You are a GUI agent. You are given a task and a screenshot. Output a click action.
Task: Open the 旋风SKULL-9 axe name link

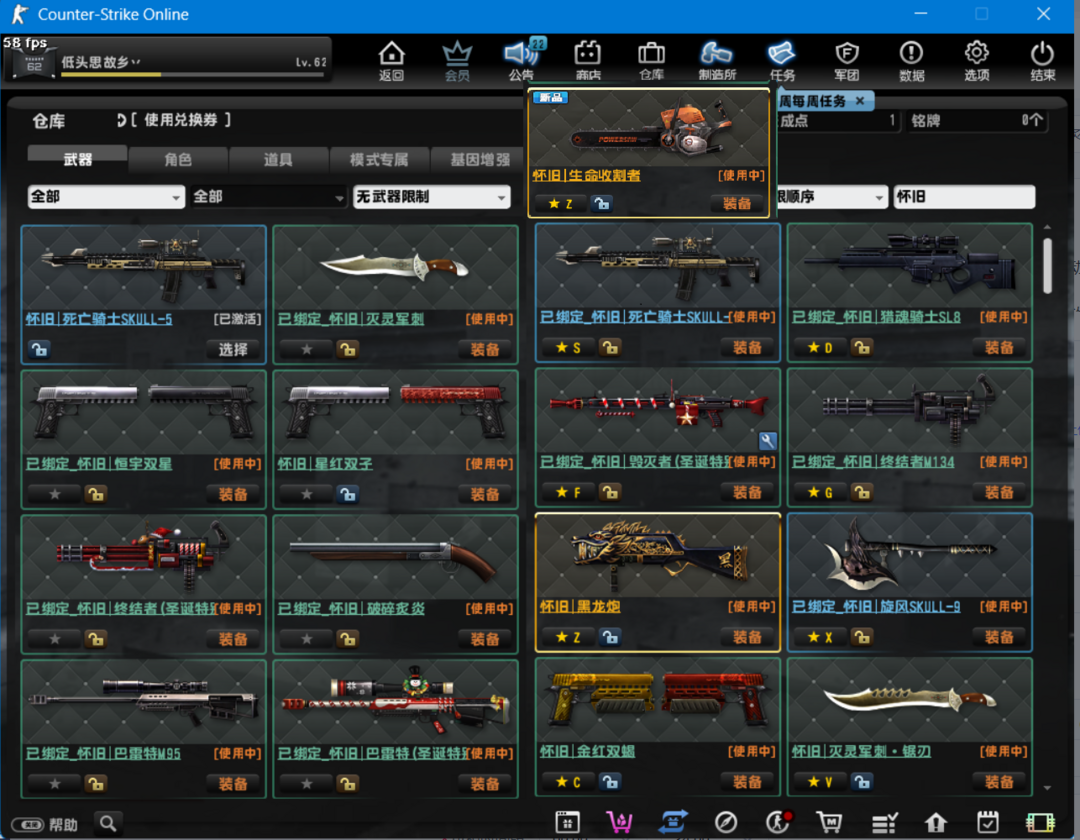click(875, 607)
